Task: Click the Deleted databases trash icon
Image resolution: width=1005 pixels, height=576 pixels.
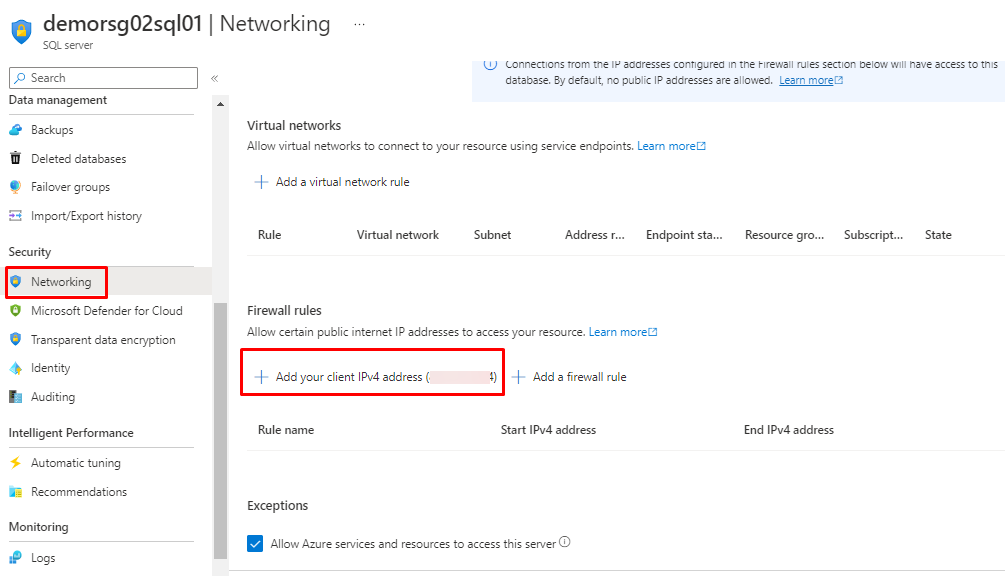Action: pyautogui.click(x=15, y=159)
